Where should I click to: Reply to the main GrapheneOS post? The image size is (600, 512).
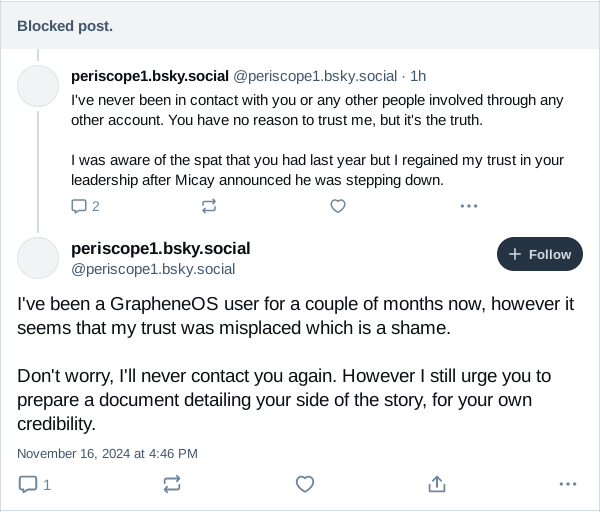(x=34, y=484)
